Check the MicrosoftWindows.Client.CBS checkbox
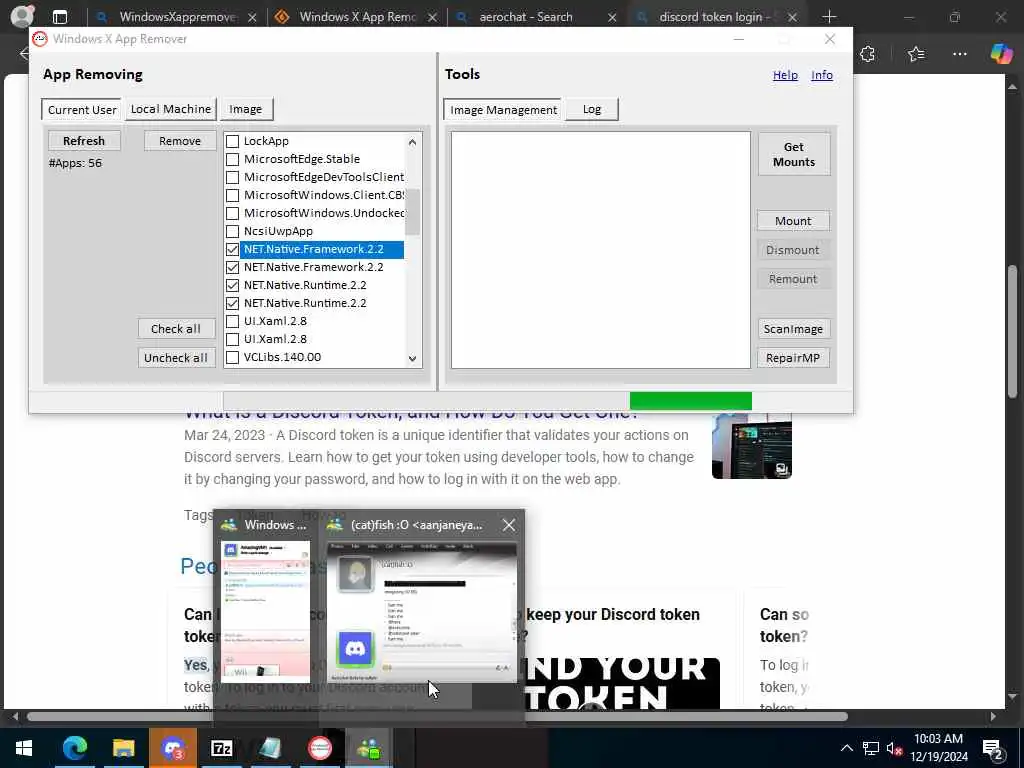 [232, 195]
